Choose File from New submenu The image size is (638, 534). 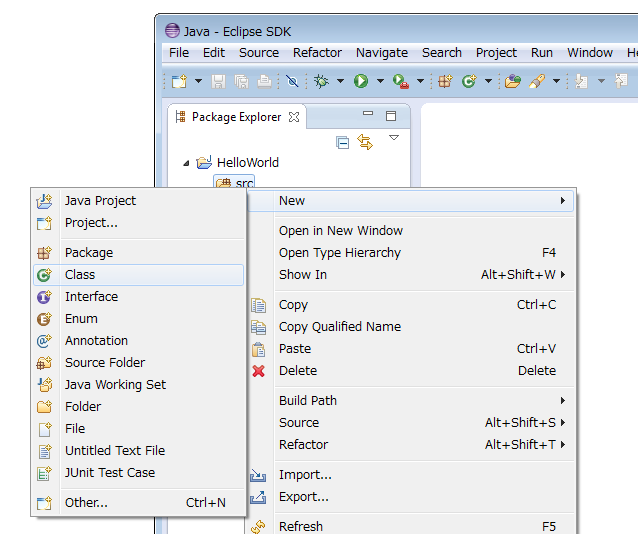pos(139,429)
